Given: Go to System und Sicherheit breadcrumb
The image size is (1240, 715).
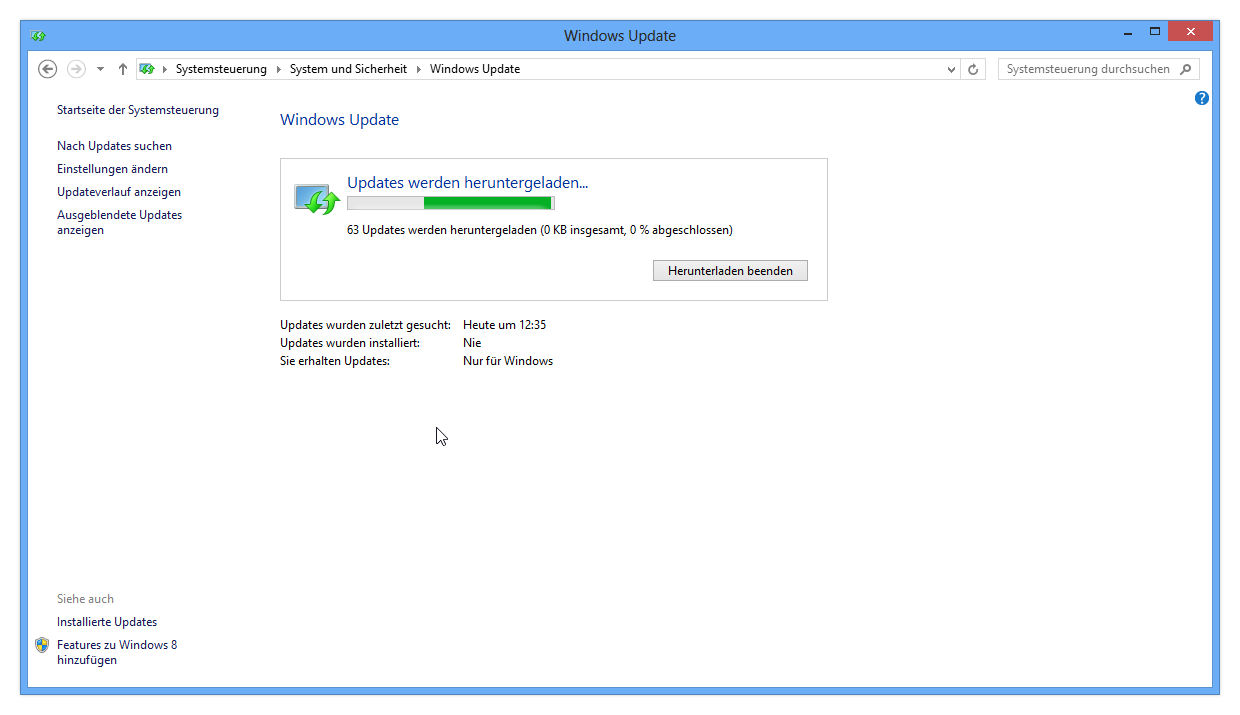Looking at the screenshot, I should coord(348,69).
